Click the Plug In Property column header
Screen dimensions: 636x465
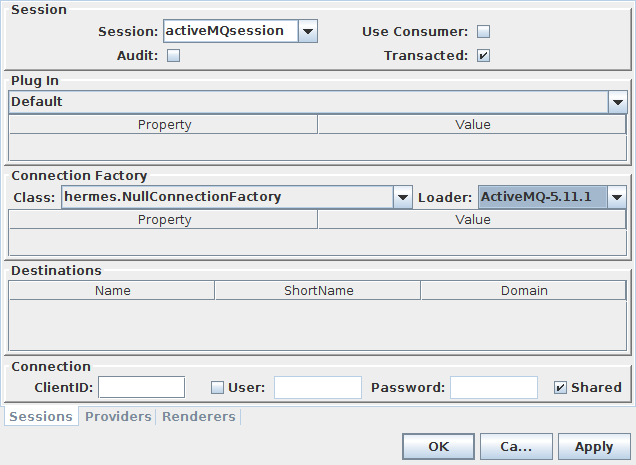click(x=164, y=125)
